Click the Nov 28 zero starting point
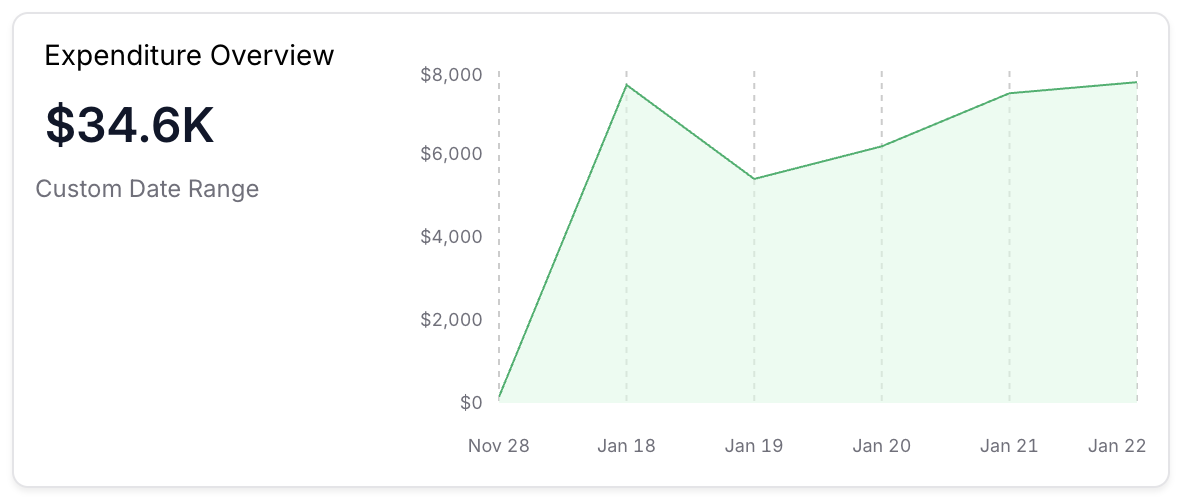 coord(498,402)
